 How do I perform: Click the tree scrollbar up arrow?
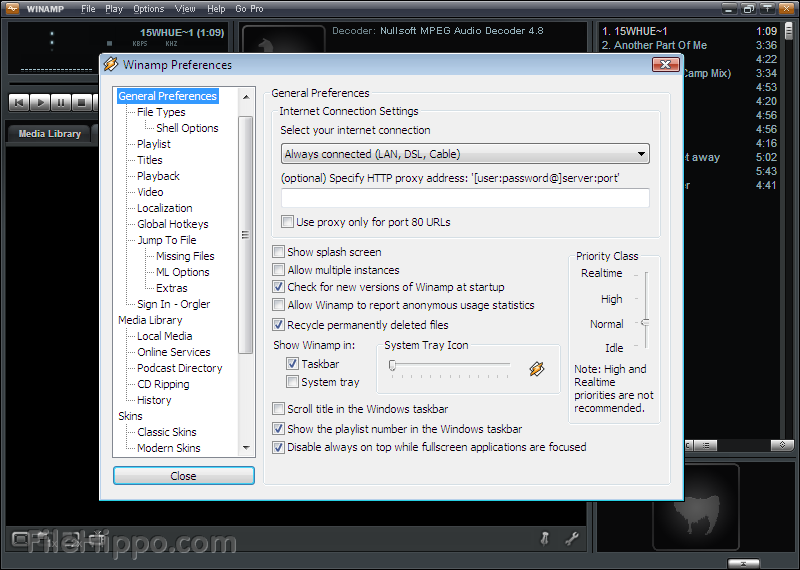(246, 96)
